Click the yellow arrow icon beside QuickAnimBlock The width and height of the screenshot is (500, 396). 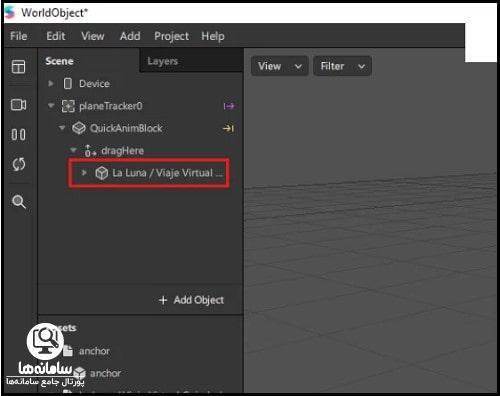(x=228, y=128)
